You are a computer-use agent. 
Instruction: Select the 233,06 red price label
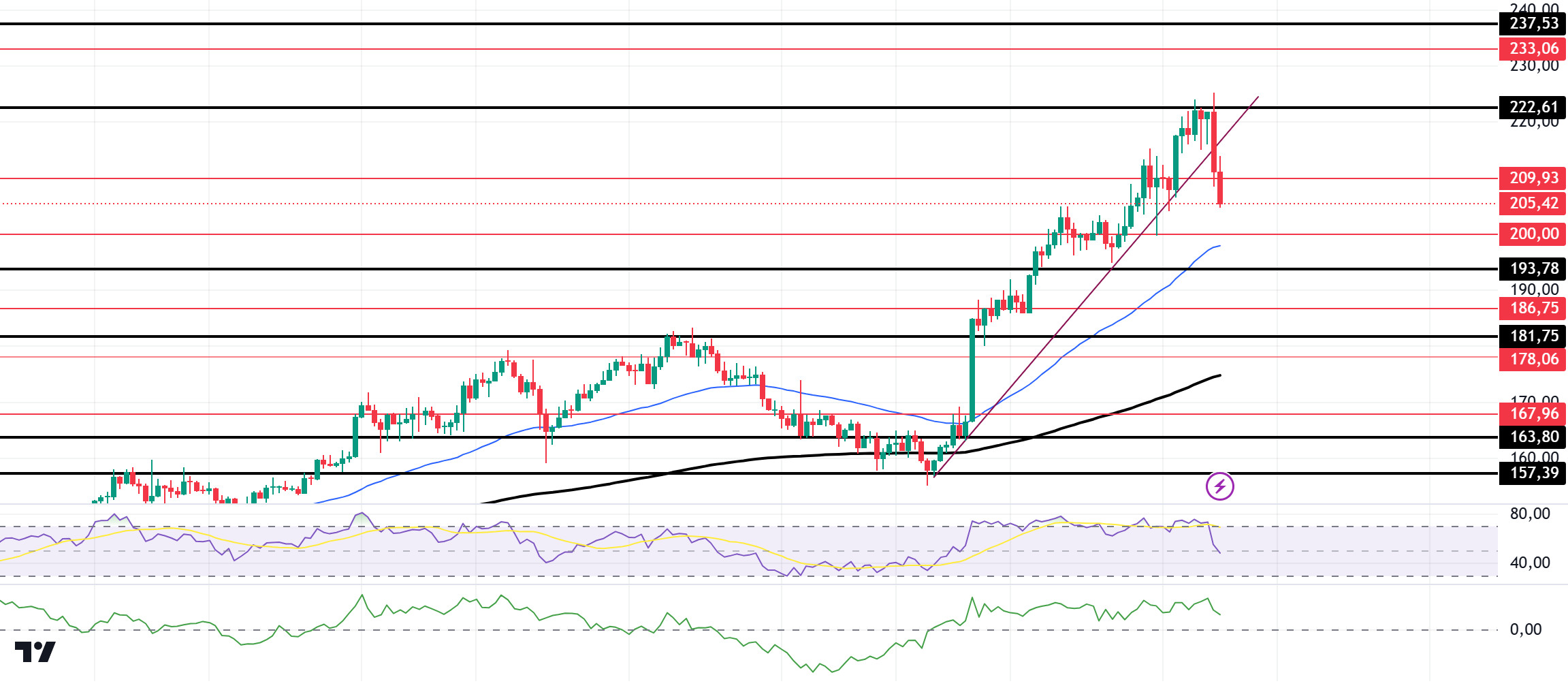click(x=1532, y=49)
